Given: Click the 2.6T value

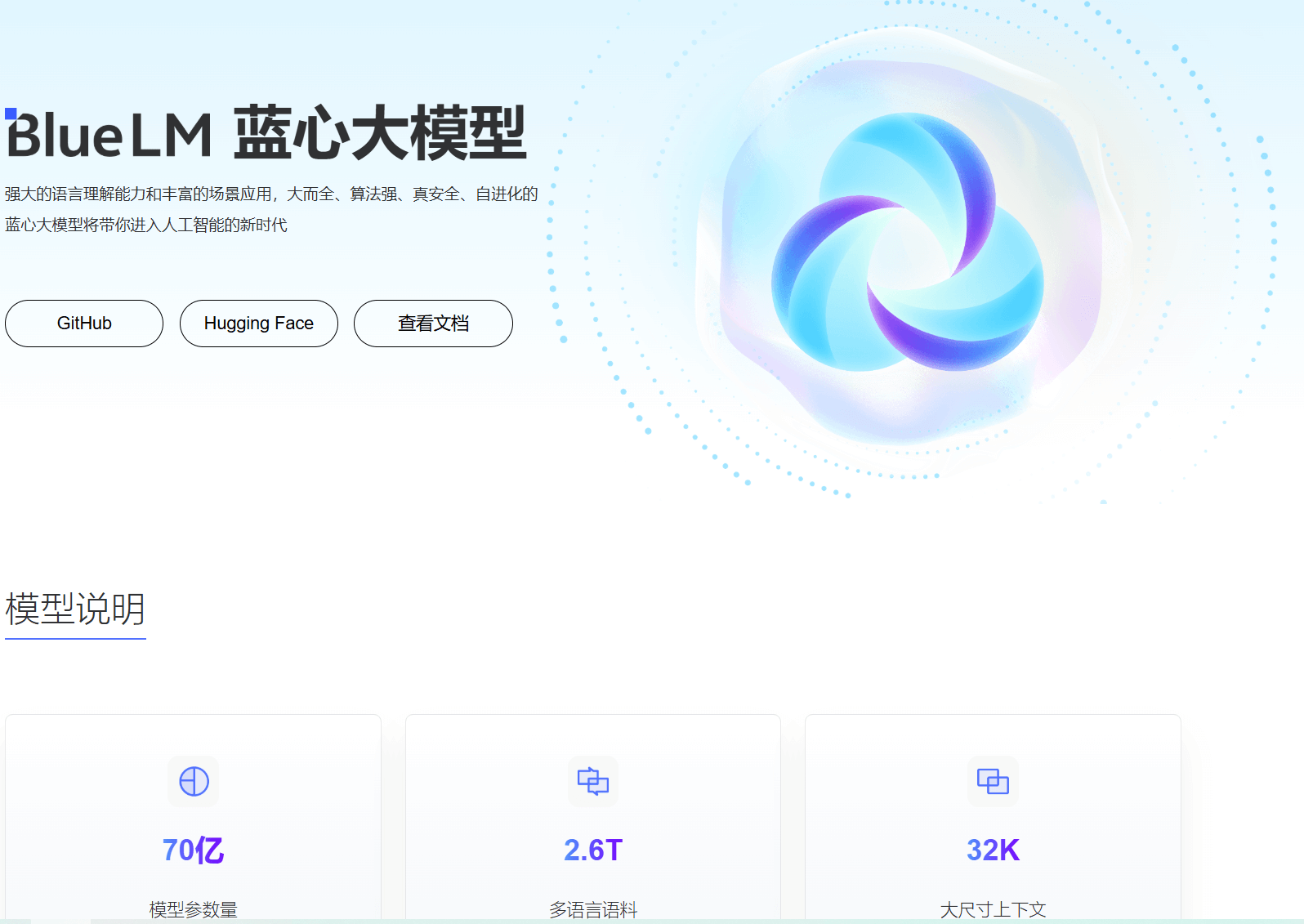Looking at the screenshot, I should pyautogui.click(x=593, y=850).
